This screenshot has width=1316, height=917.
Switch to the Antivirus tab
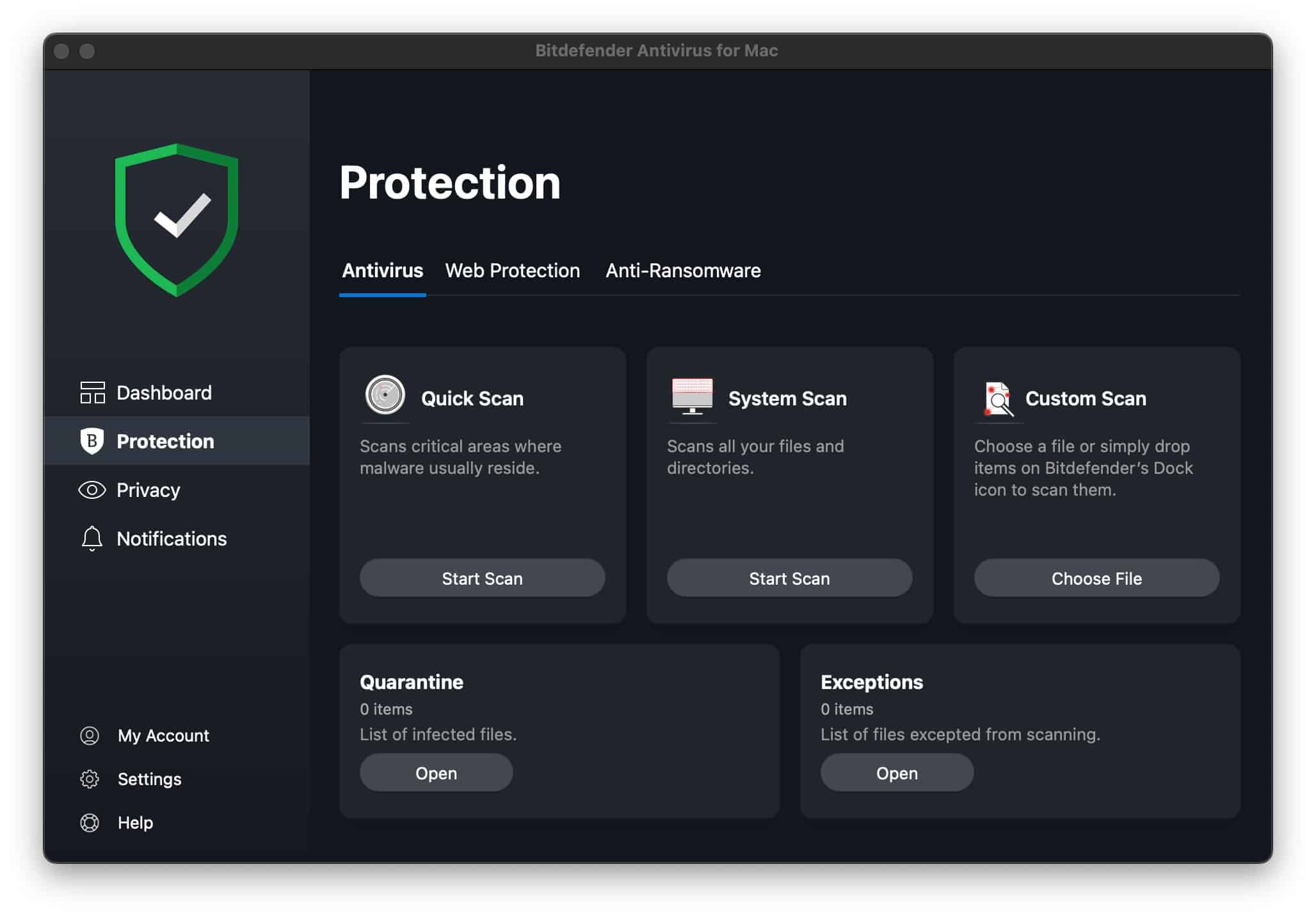pyautogui.click(x=382, y=271)
